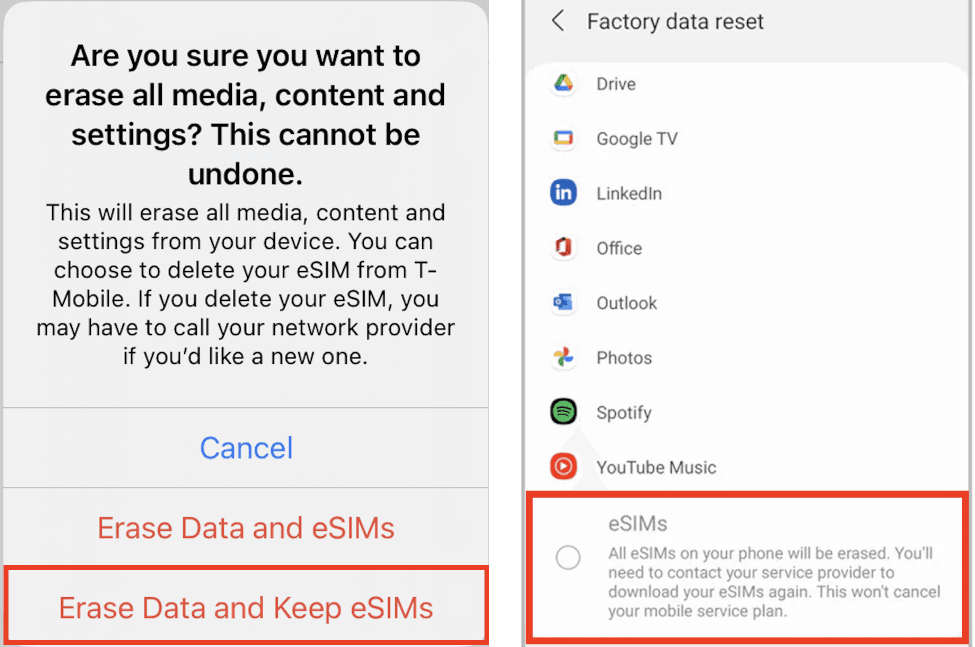The image size is (975, 647).
Task: Go back from Factory data reset
Action: tap(558, 21)
